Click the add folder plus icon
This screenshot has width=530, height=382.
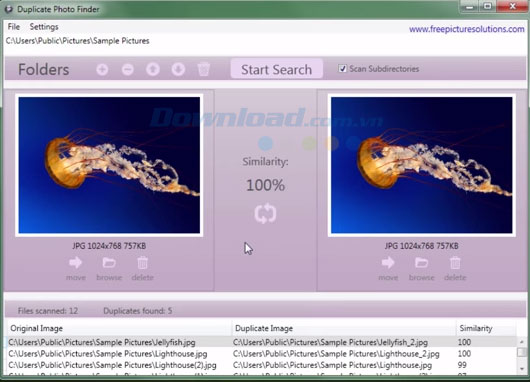102,69
